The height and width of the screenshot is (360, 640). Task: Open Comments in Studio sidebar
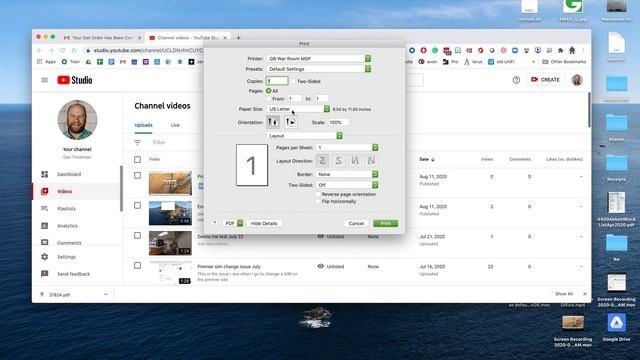(69, 243)
